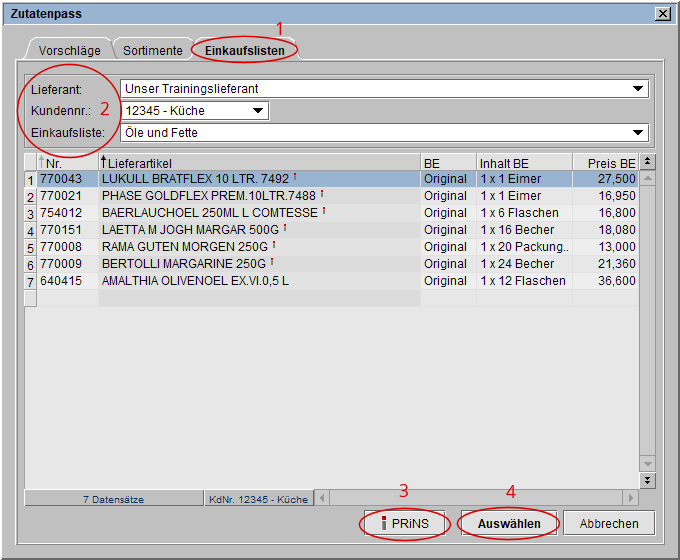Expand the Kundennr. combo box
The width and height of the screenshot is (680, 560).
258,111
